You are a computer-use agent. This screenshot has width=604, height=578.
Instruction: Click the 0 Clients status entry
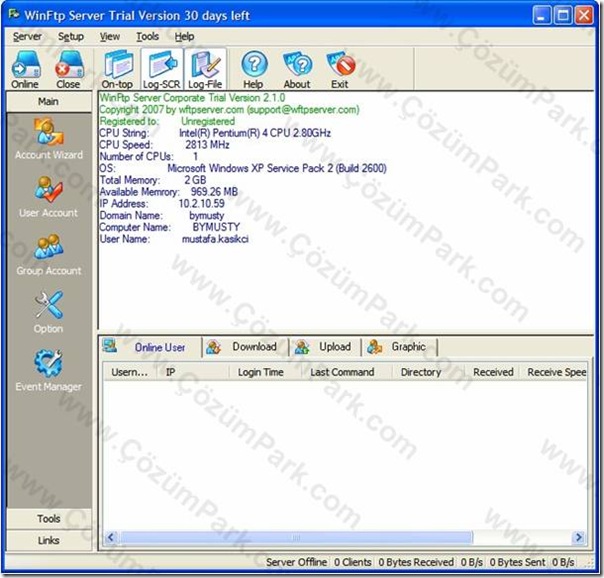click(352, 562)
